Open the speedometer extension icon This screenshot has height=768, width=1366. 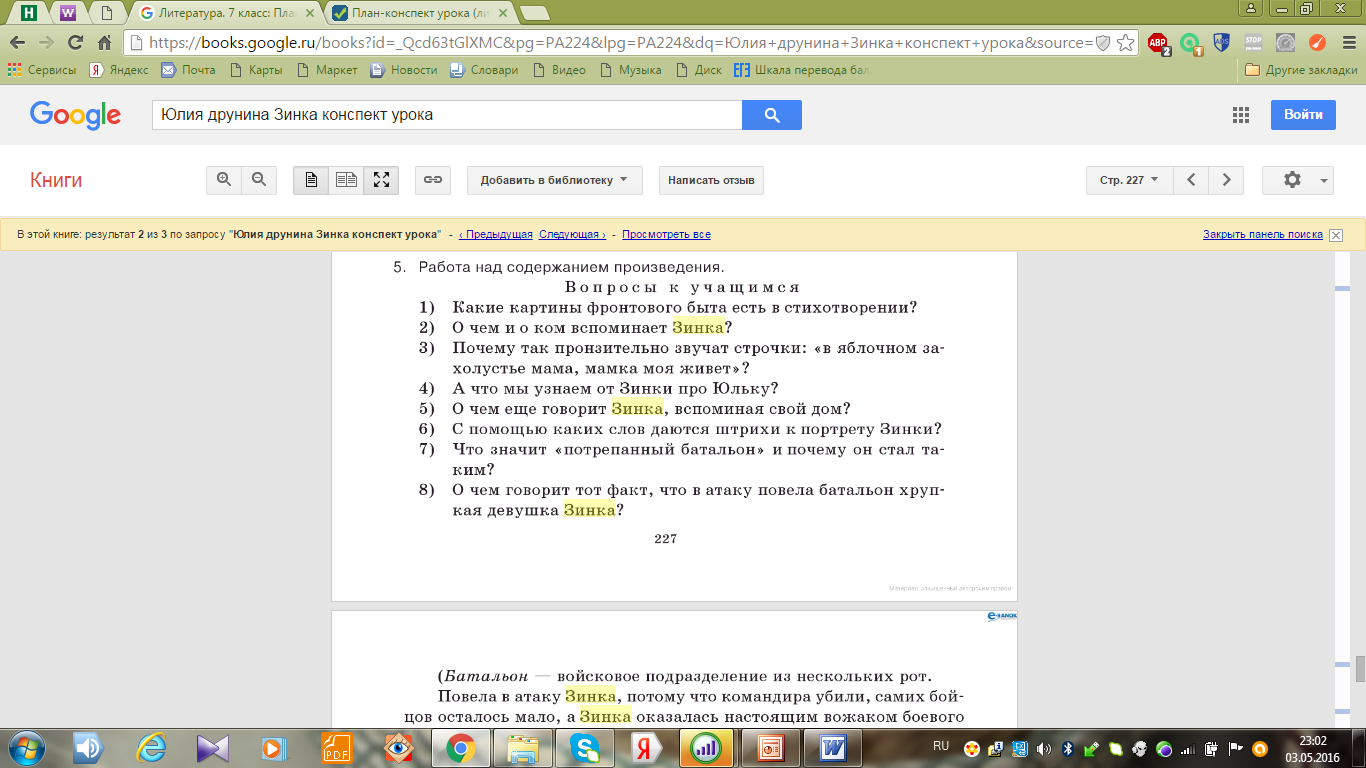coord(1285,43)
